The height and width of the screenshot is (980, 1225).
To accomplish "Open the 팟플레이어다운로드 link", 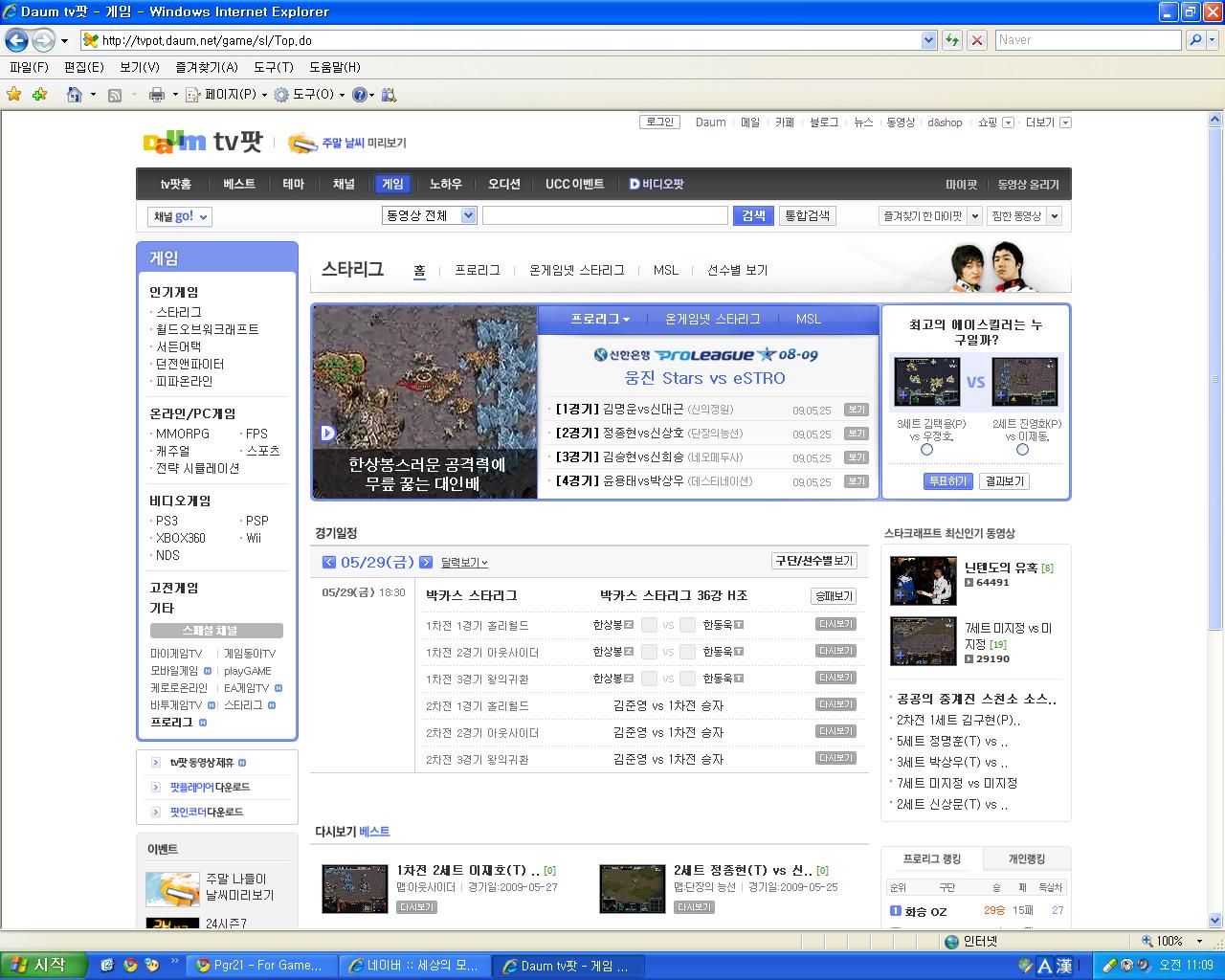I will [210, 787].
